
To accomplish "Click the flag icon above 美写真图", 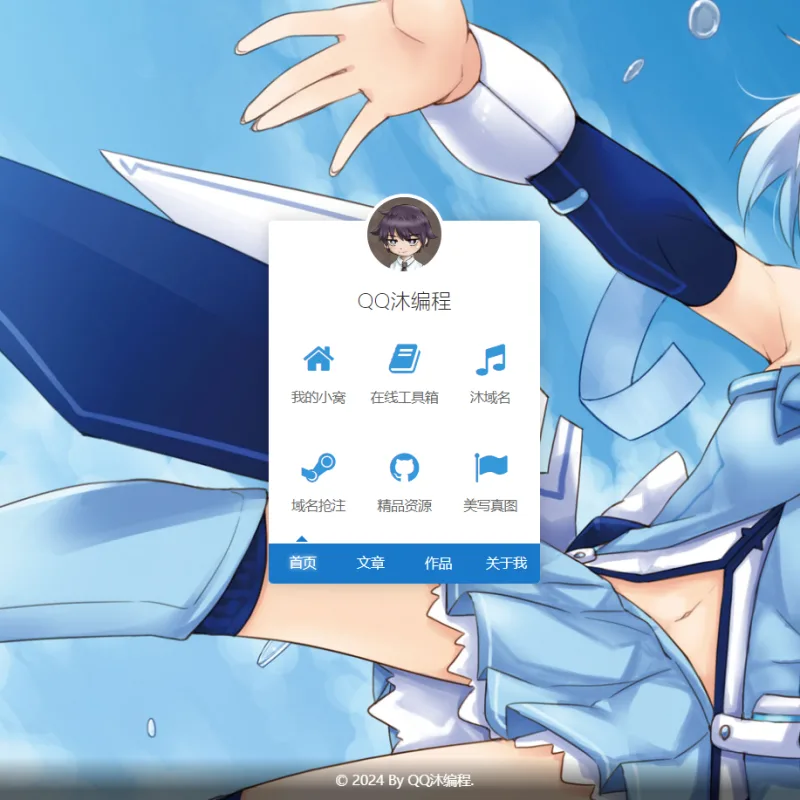I will click(490, 467).
